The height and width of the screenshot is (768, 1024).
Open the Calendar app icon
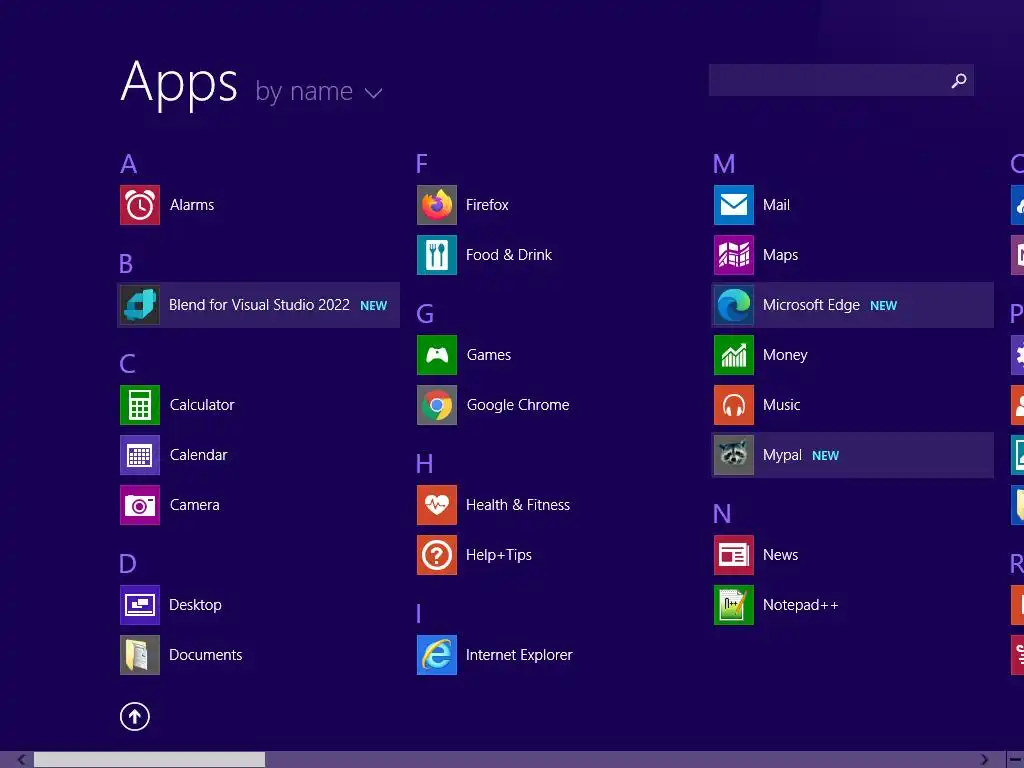coord(140,455)
